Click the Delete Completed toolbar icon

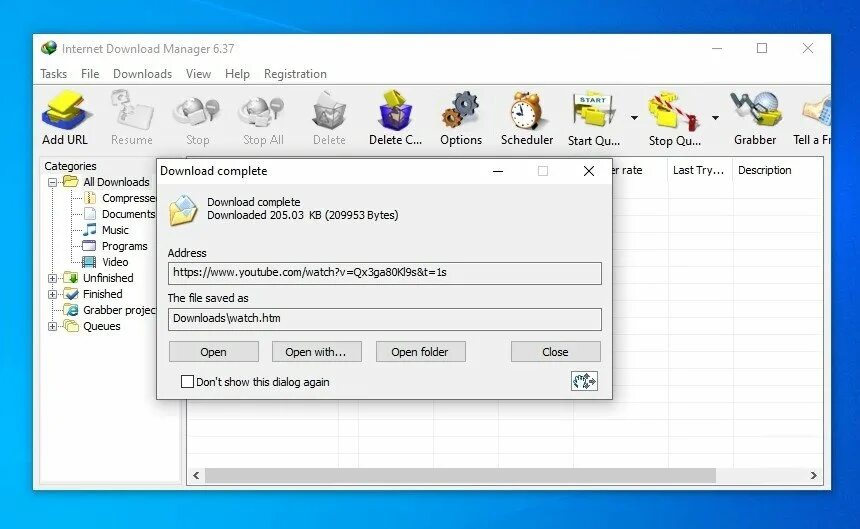coord(395,110)
